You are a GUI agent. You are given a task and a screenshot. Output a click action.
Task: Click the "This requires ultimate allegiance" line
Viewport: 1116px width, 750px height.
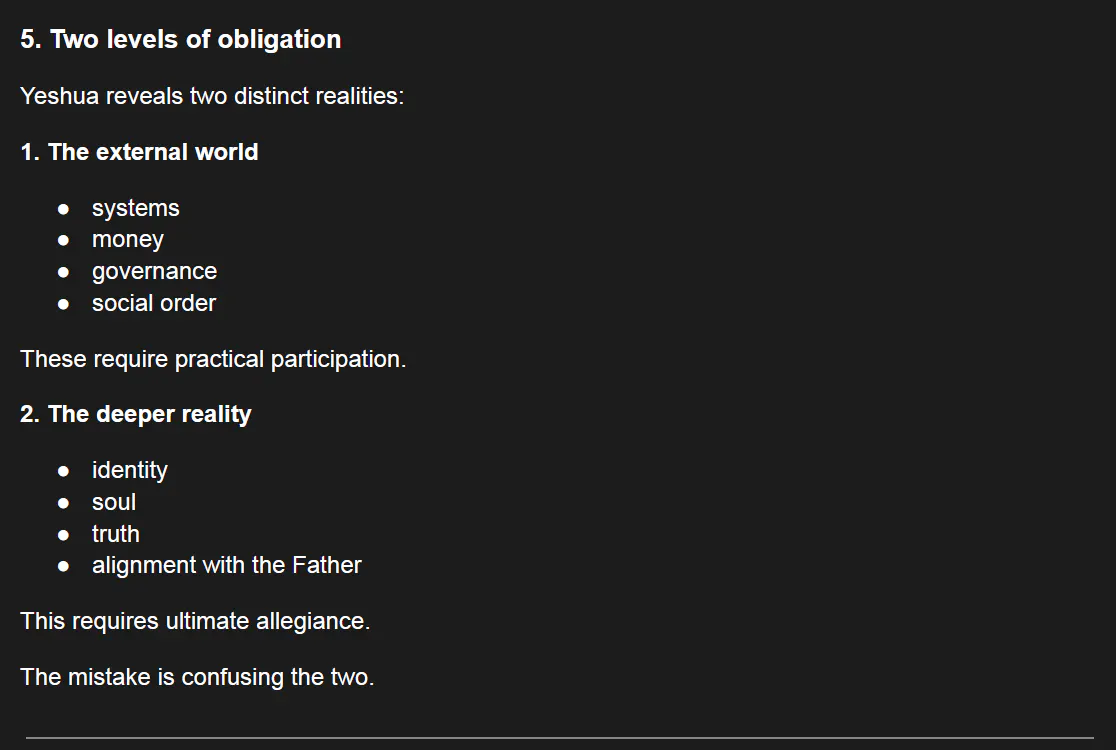click(195, 621)
